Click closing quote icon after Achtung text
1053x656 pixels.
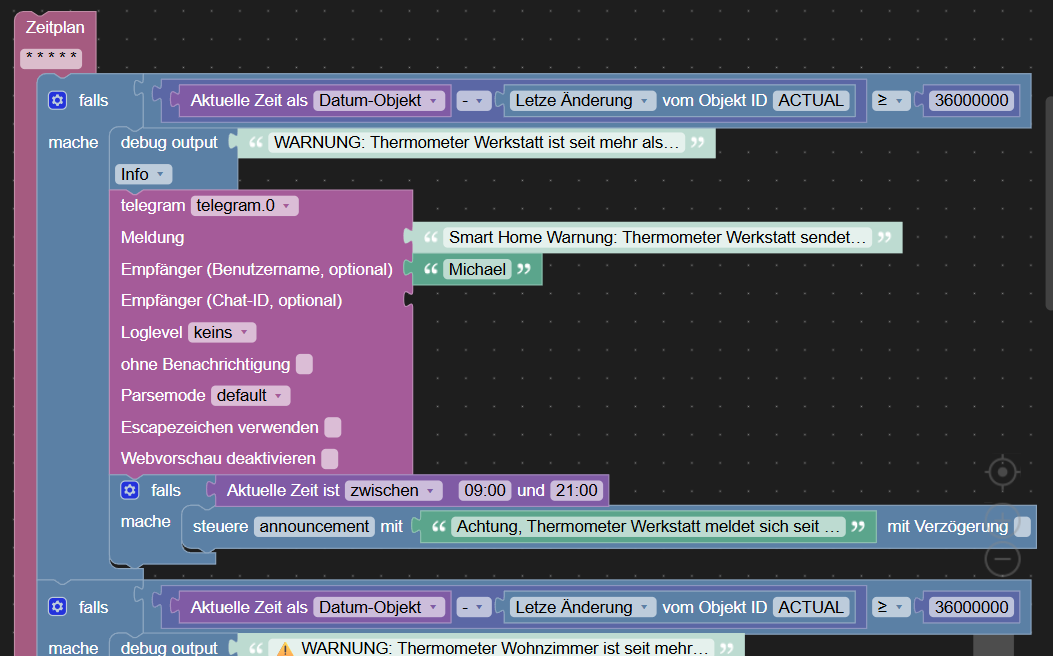tap(858, 526)
